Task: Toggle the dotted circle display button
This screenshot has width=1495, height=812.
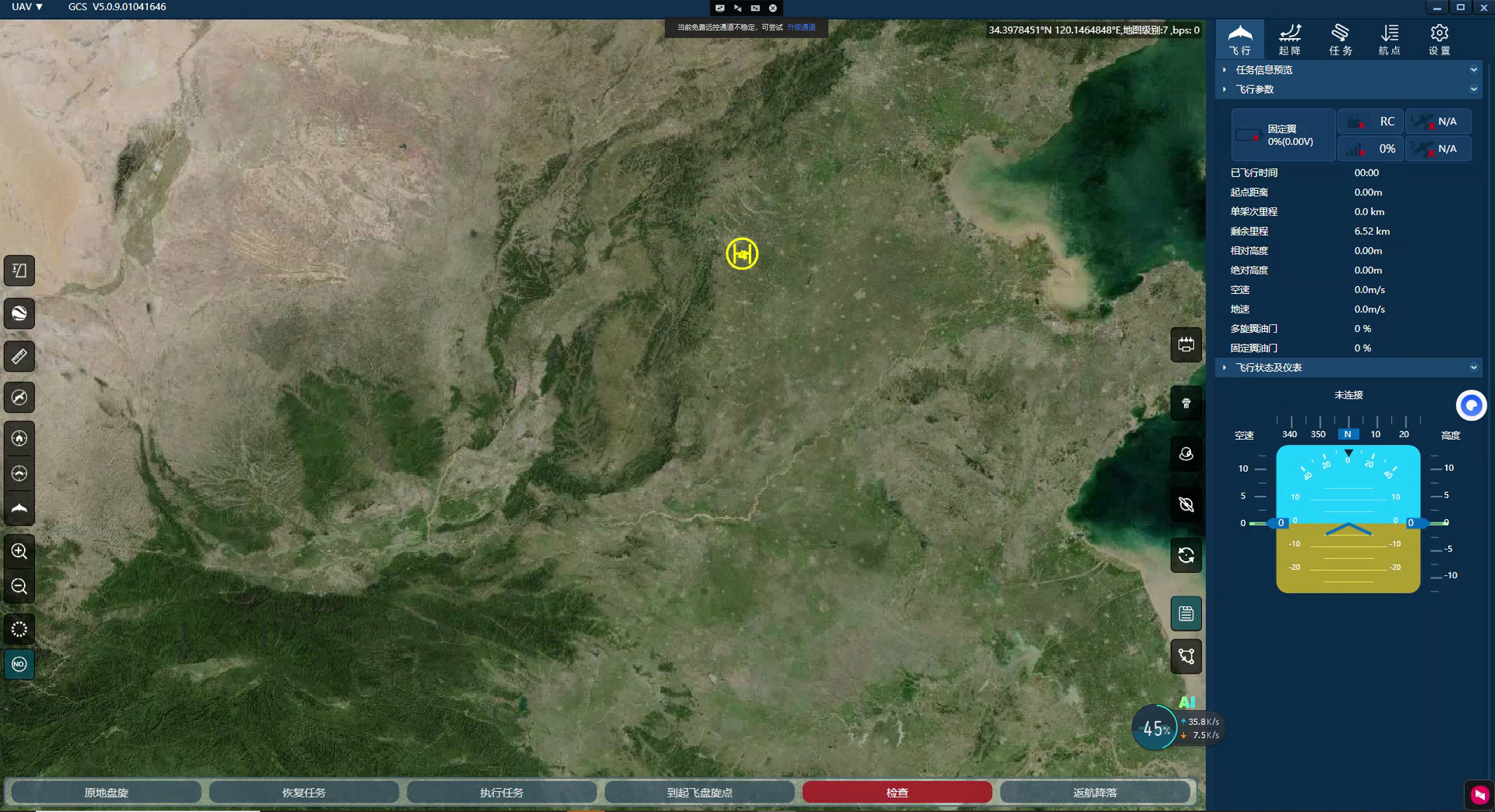Action: [x=19, y=629]
